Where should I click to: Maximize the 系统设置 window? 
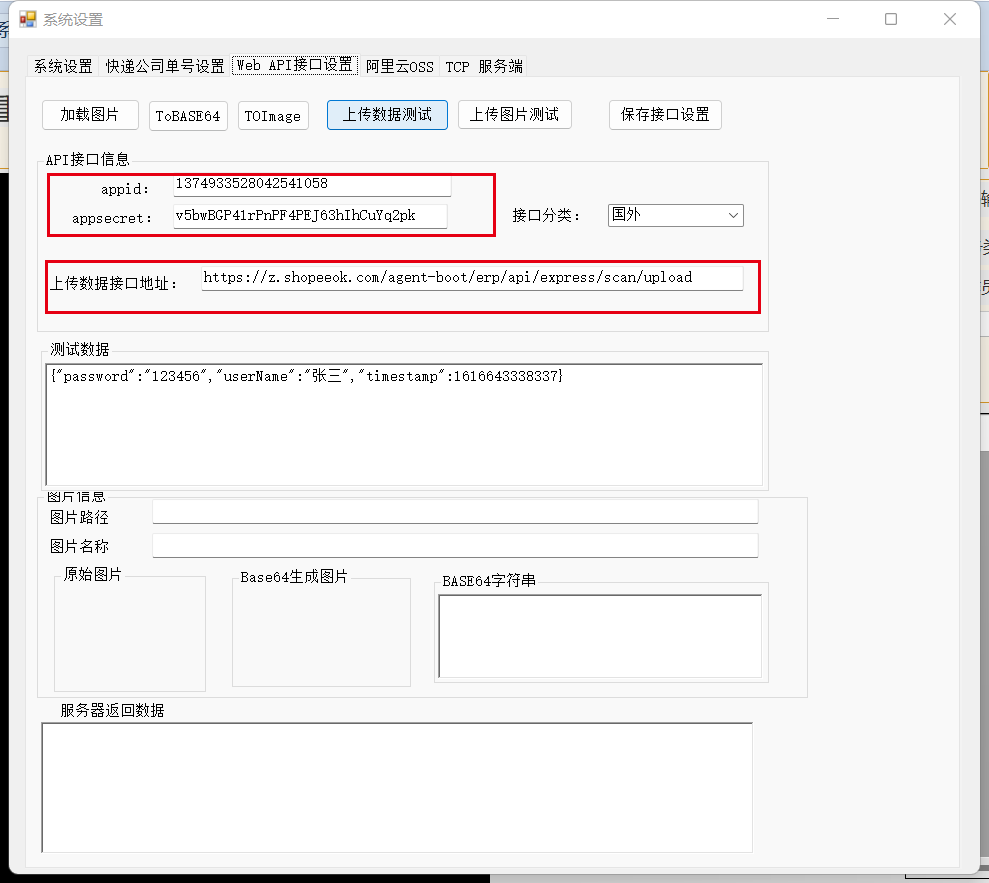[891, 20]
